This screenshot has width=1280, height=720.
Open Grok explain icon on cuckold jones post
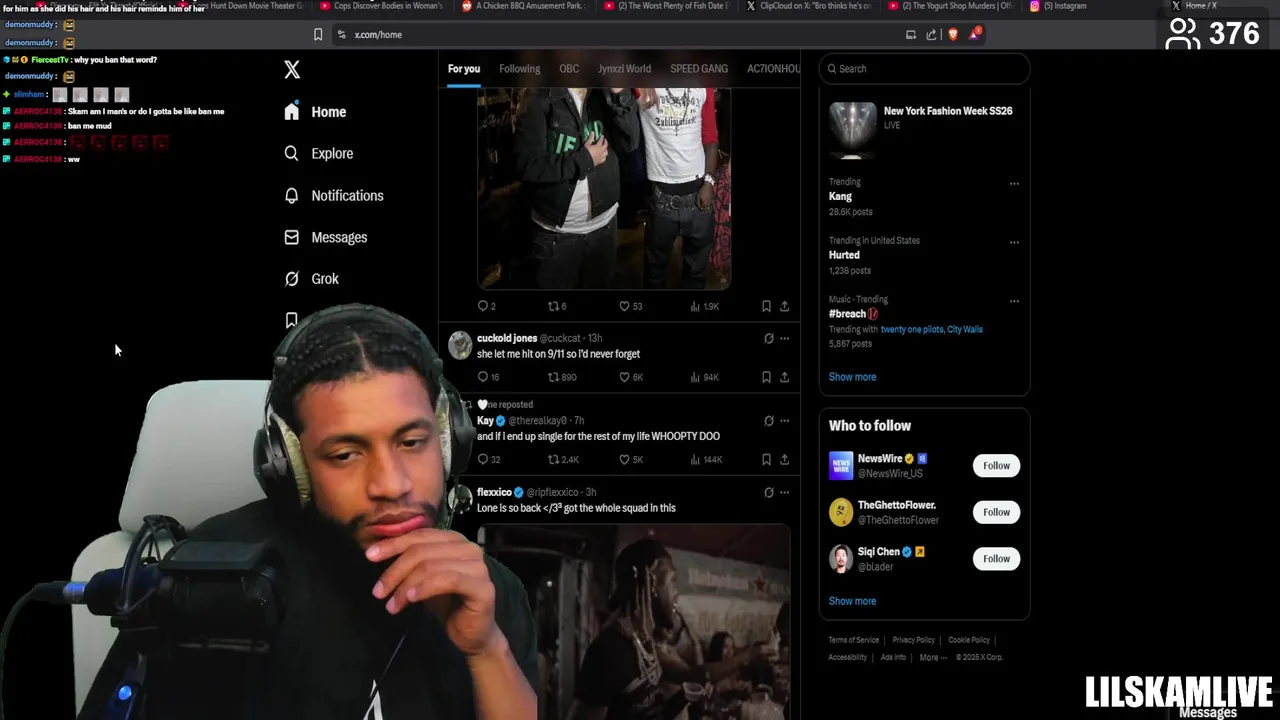(768, 338)
